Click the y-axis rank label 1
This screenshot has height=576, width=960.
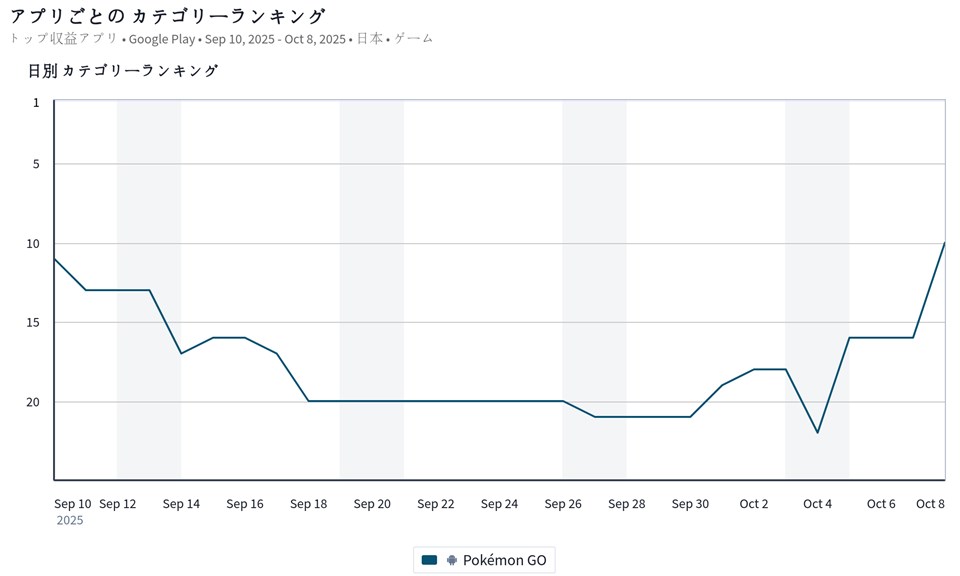(x=36, y=102)
